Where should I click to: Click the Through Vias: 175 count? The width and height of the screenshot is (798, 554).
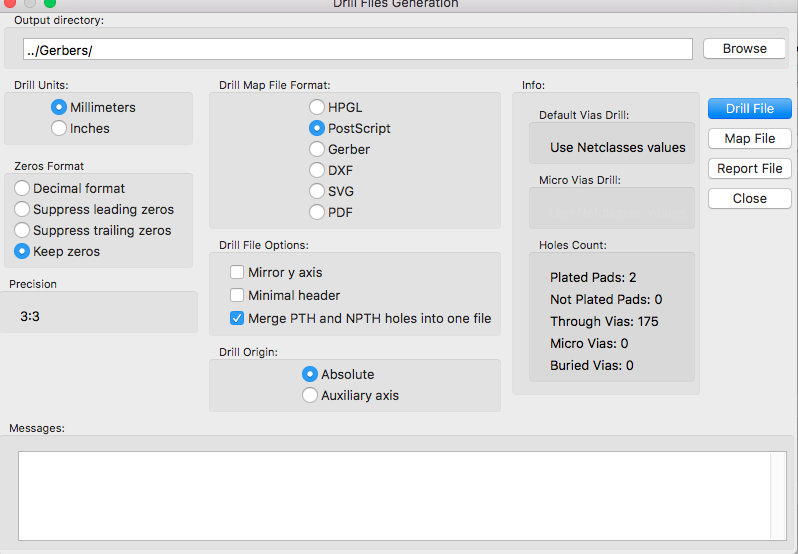click(604, 322)
